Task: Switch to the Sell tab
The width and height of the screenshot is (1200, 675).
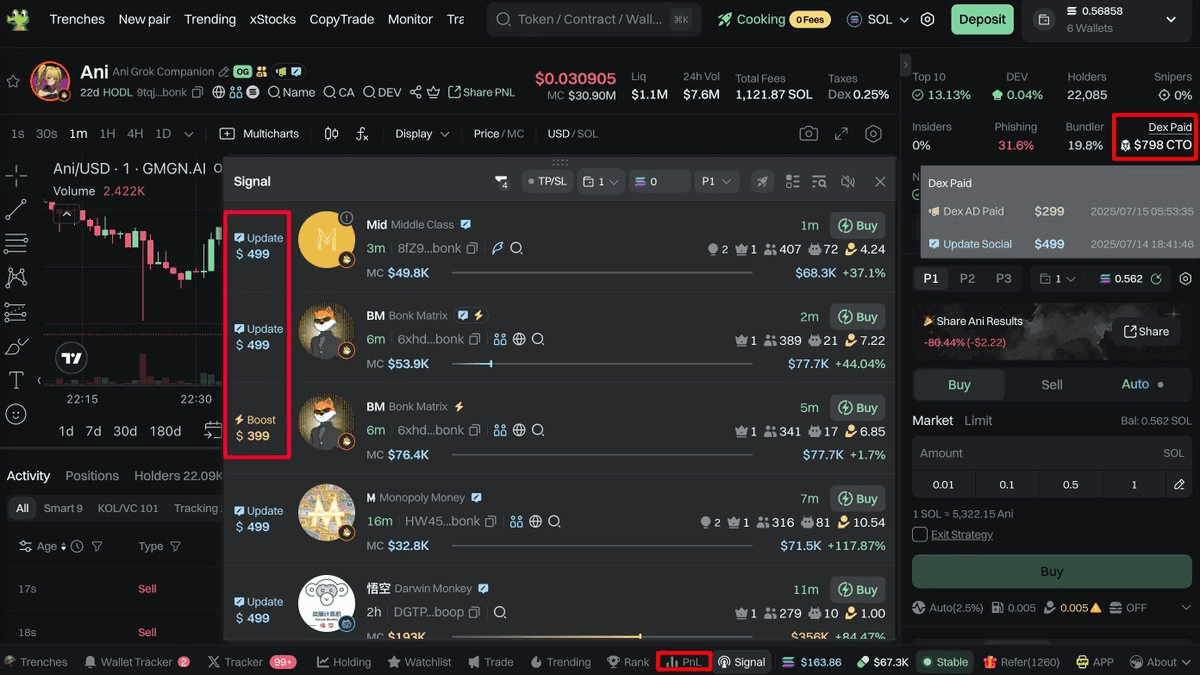Action: [1052, 384]
